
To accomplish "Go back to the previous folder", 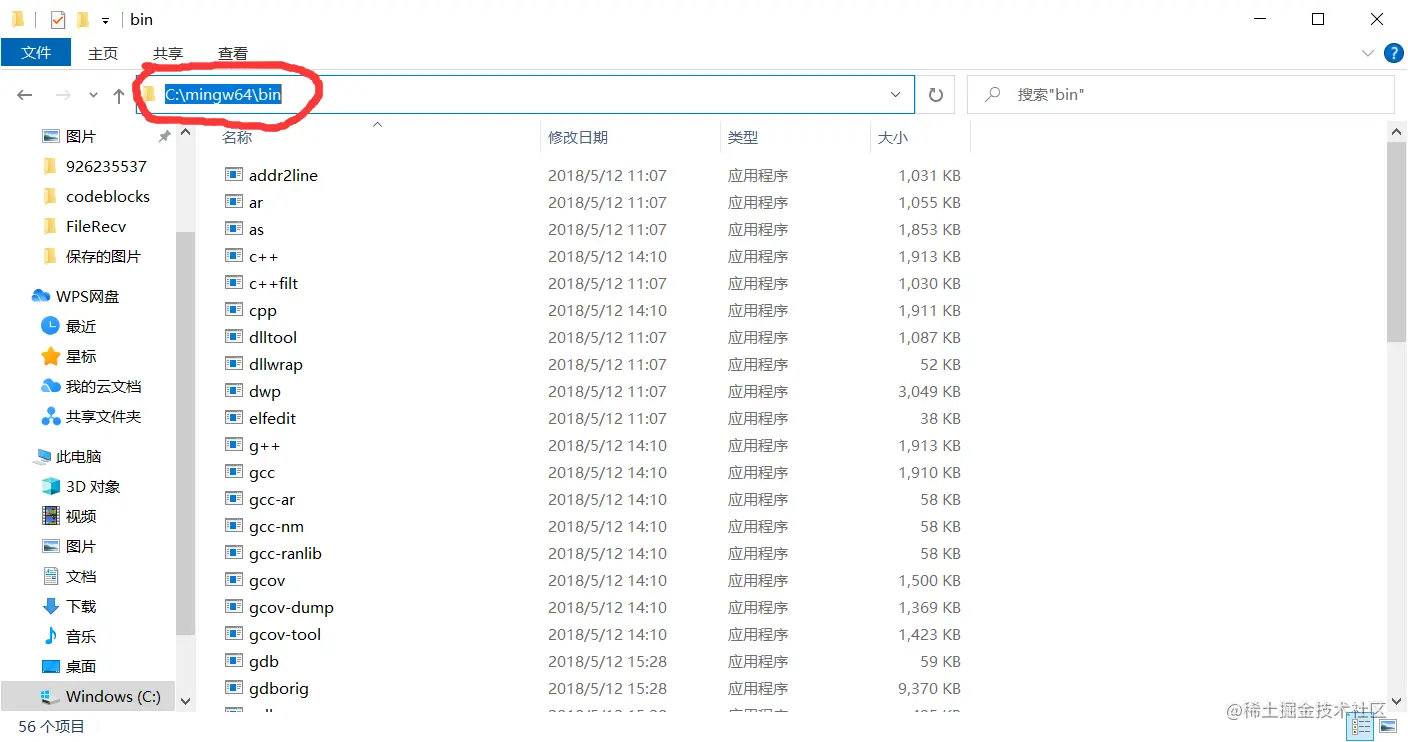I will (25, 95).
